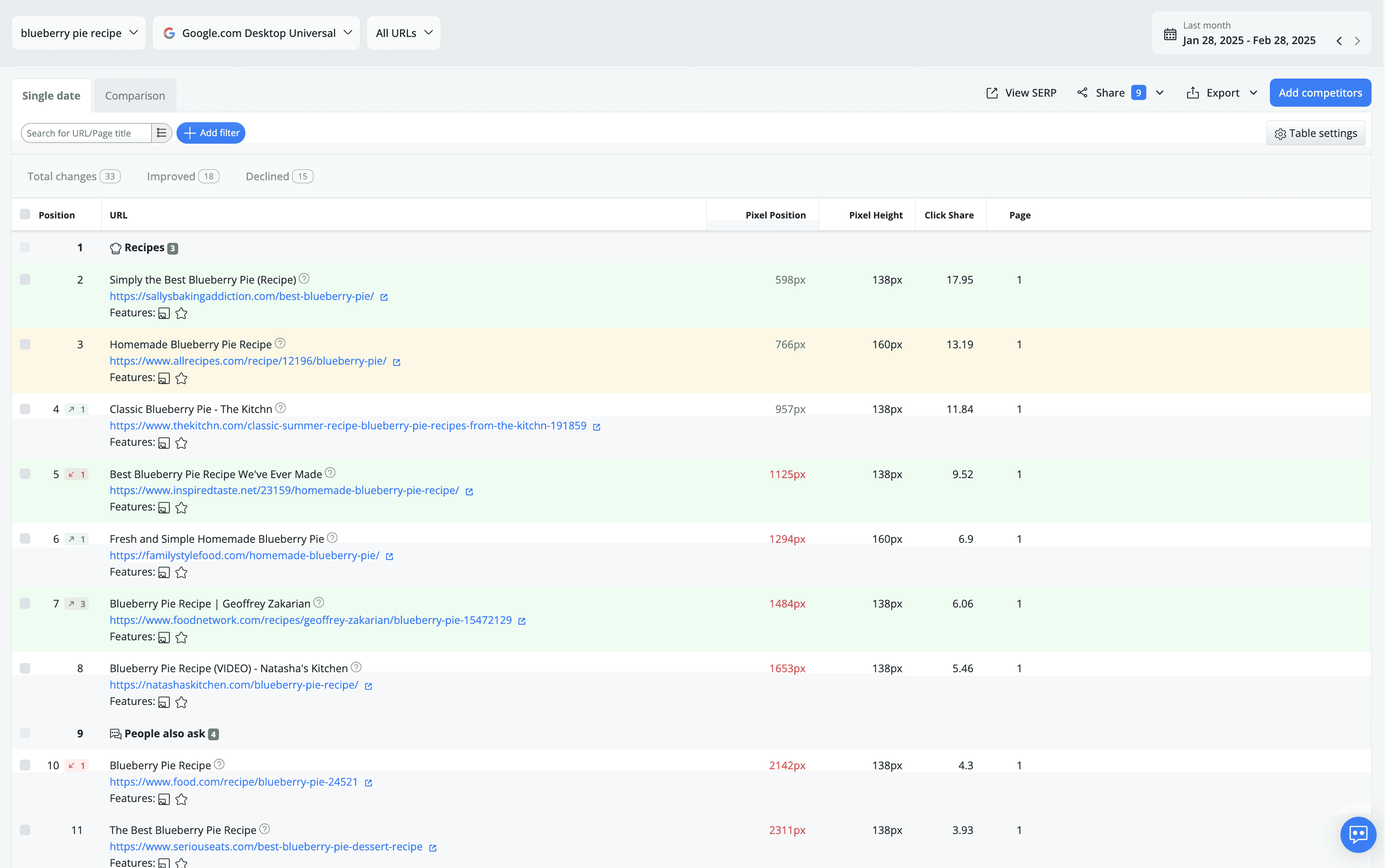This screenshot has width=1385, height=868.
Task: Click the search list options icon
Action: coord(161,133)
